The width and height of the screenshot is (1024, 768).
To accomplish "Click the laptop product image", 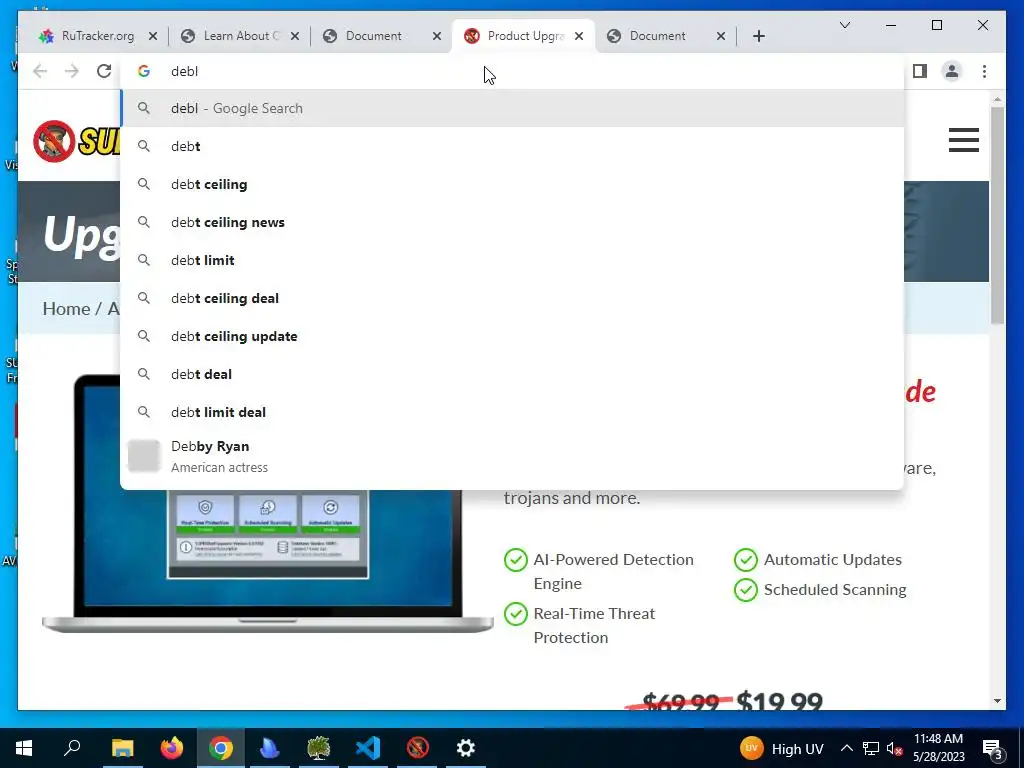I will 268,562.
